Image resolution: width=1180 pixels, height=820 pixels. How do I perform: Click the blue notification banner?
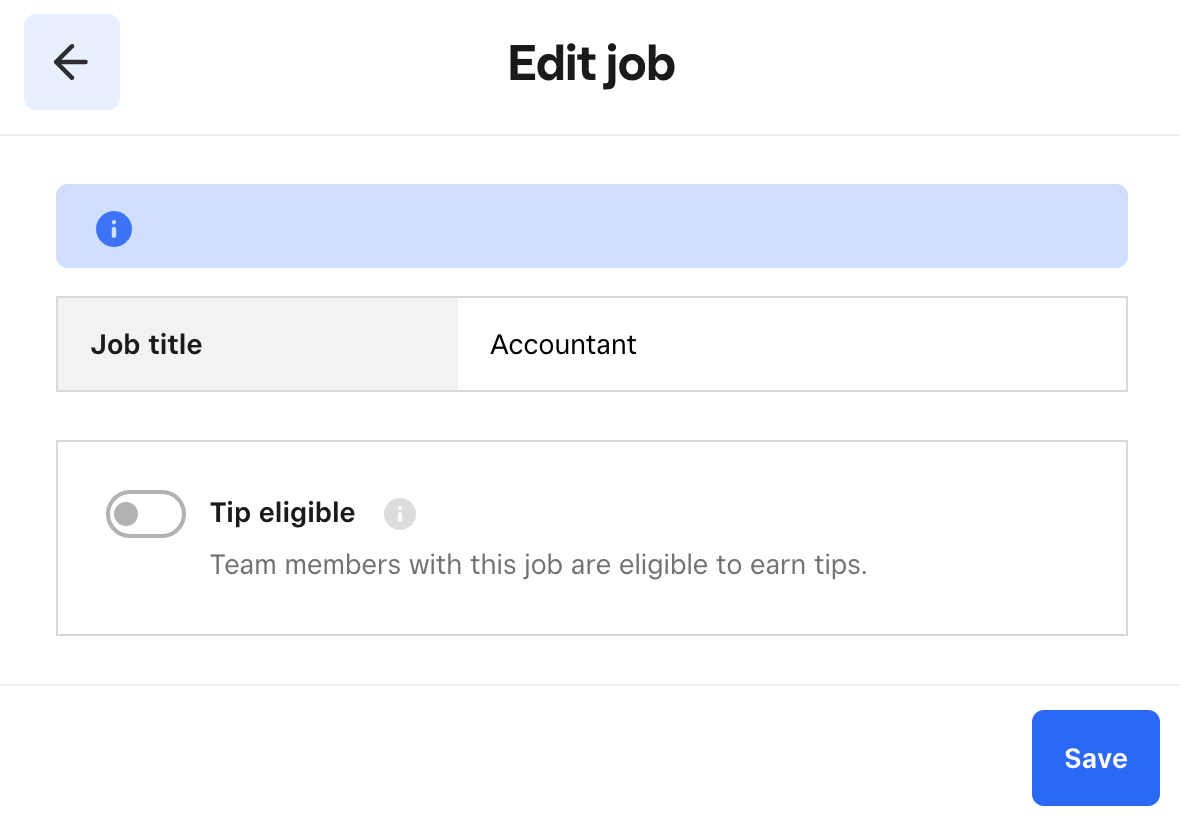coord(591,227)
